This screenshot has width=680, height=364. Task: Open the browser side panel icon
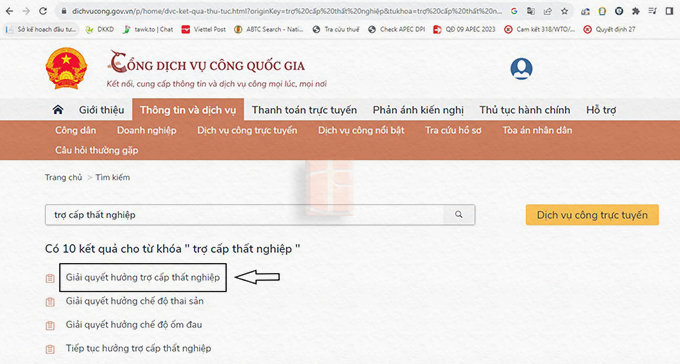click(670, 11)
